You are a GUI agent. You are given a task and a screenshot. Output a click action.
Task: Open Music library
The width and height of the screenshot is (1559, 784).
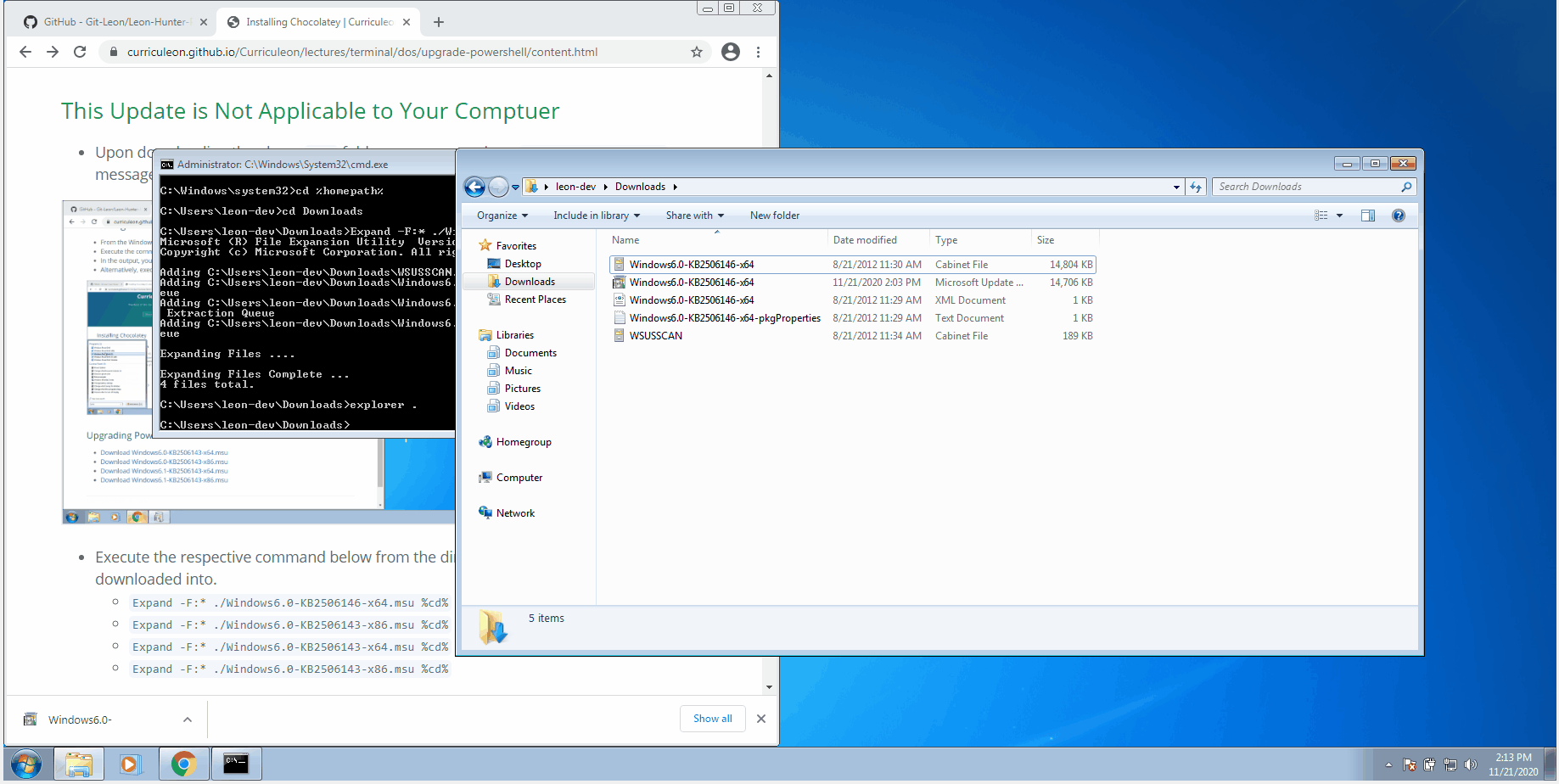(518, 371)
